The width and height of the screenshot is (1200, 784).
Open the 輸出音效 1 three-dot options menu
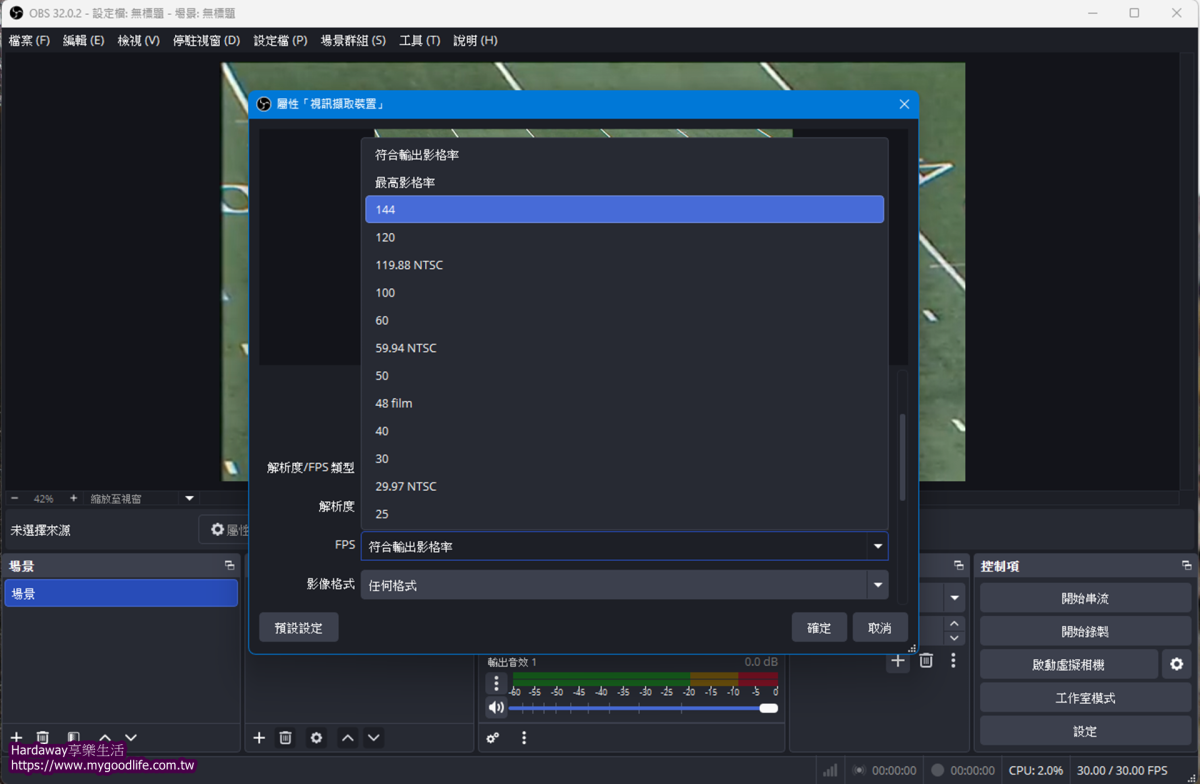click(x=496, y=684)
